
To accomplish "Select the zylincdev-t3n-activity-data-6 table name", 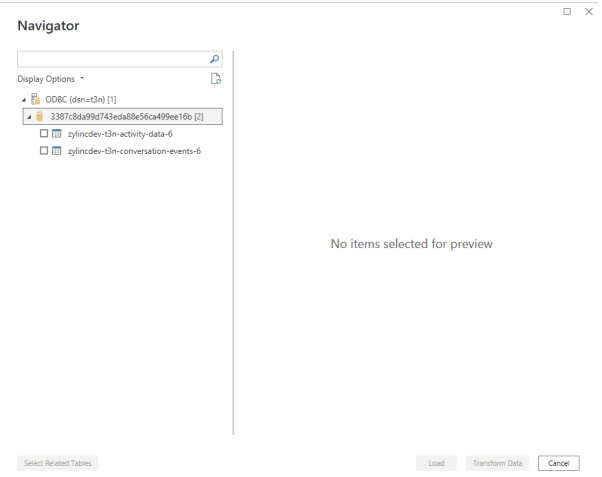I will [120, 134].
